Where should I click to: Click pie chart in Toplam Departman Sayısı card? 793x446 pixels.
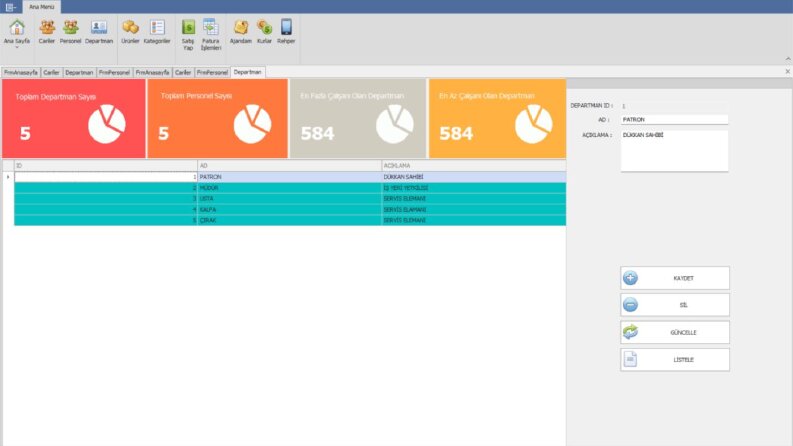(107, 124)
